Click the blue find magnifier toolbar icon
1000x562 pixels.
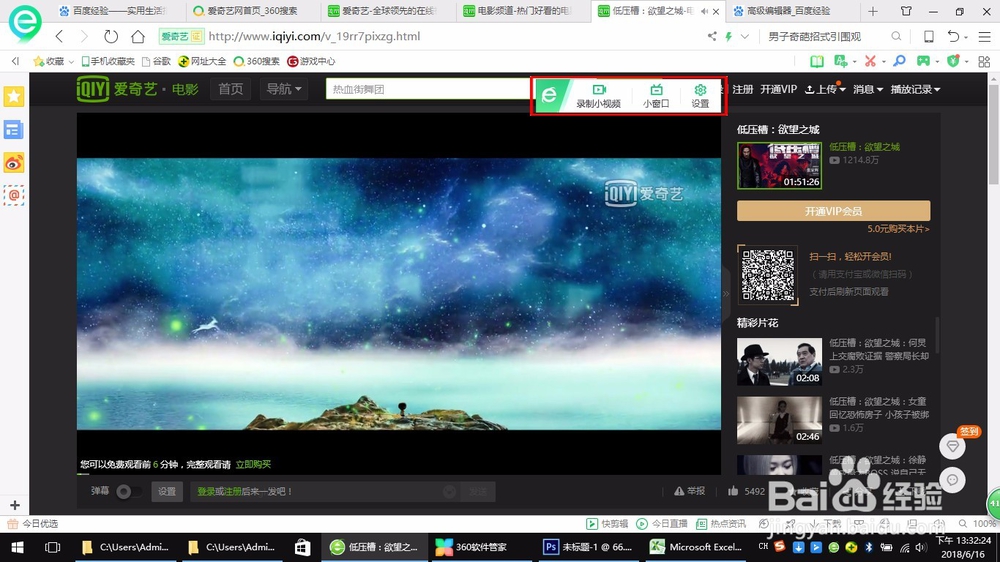[x=899, y=61]
